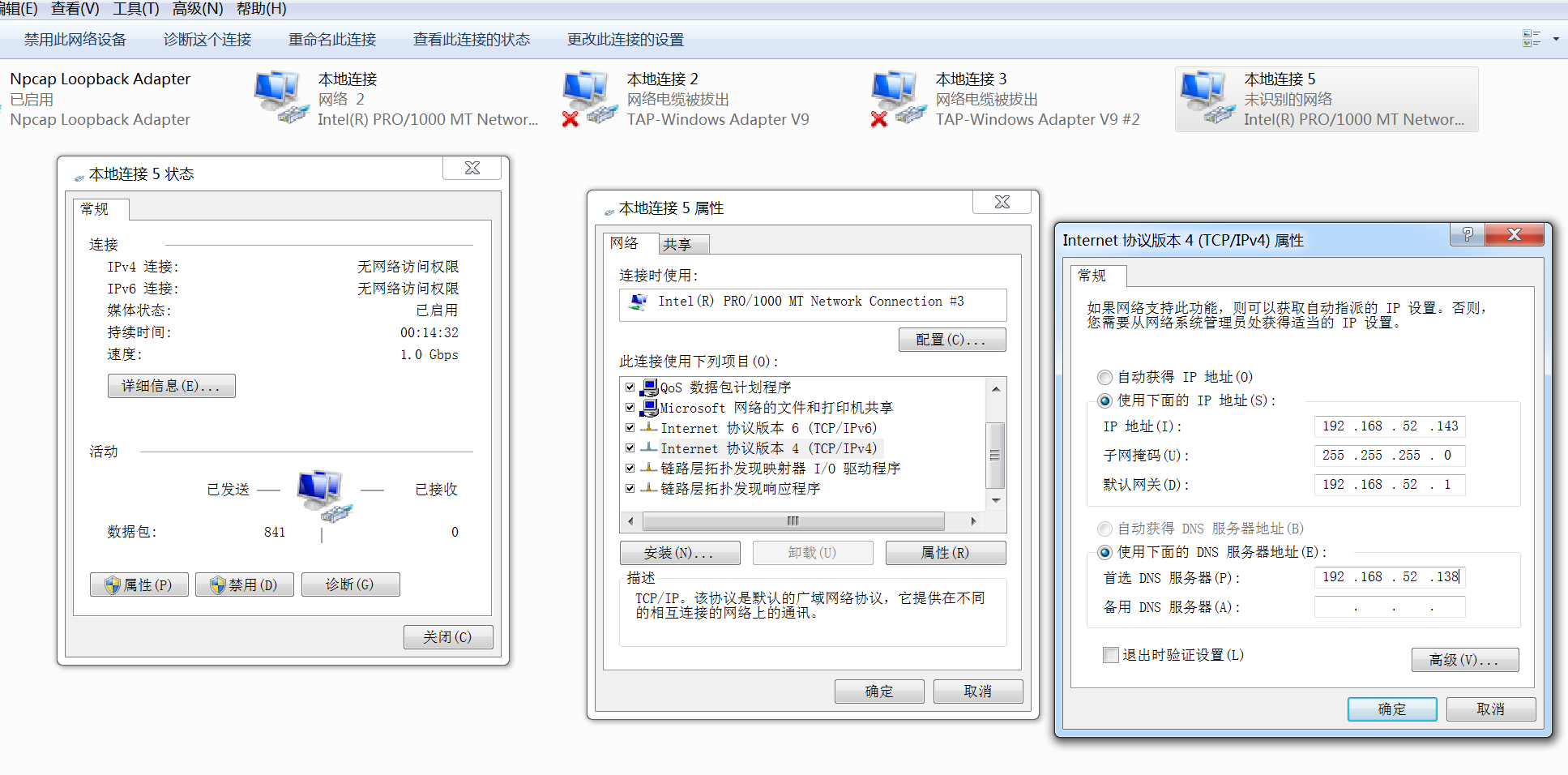Open the 高级(N) menu

pos(197,9)
